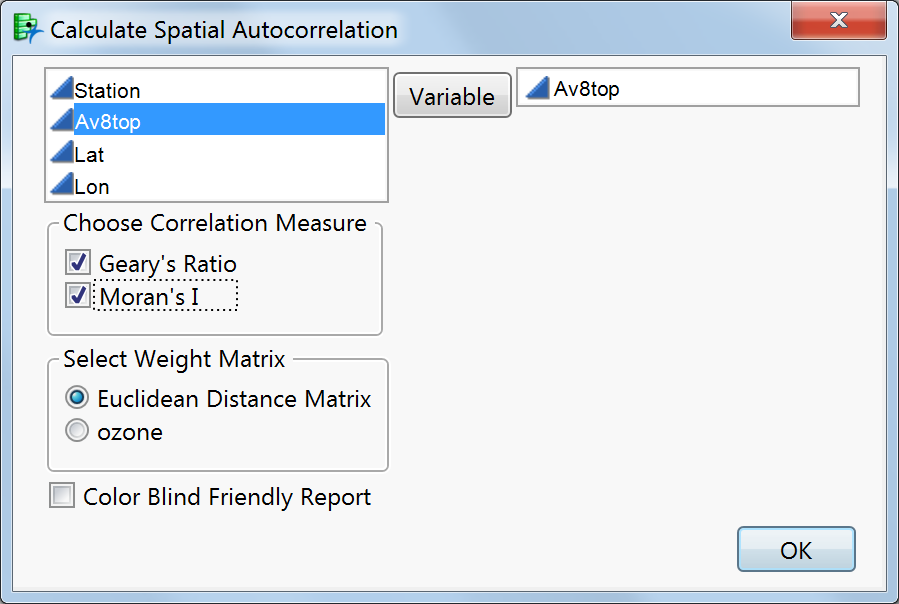Select Lat in the column list
Screen dimensions: 899x604
click(x=90, y=153)
